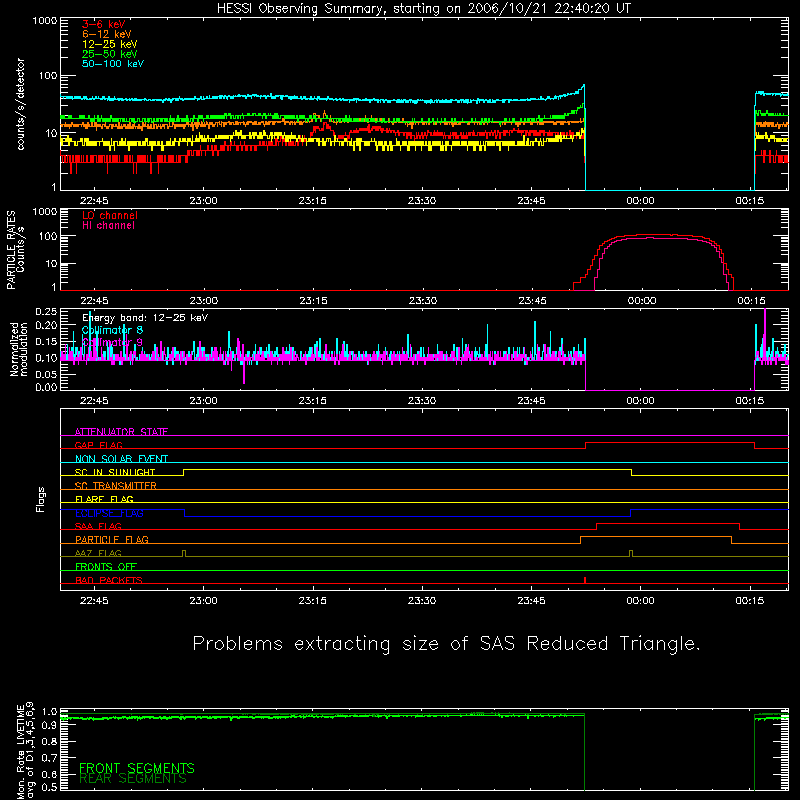Image resolution: width=800 pixels, height=800 pixels.
Task: Click the raised SAA FLAG step segment
Action: [668, 523]
